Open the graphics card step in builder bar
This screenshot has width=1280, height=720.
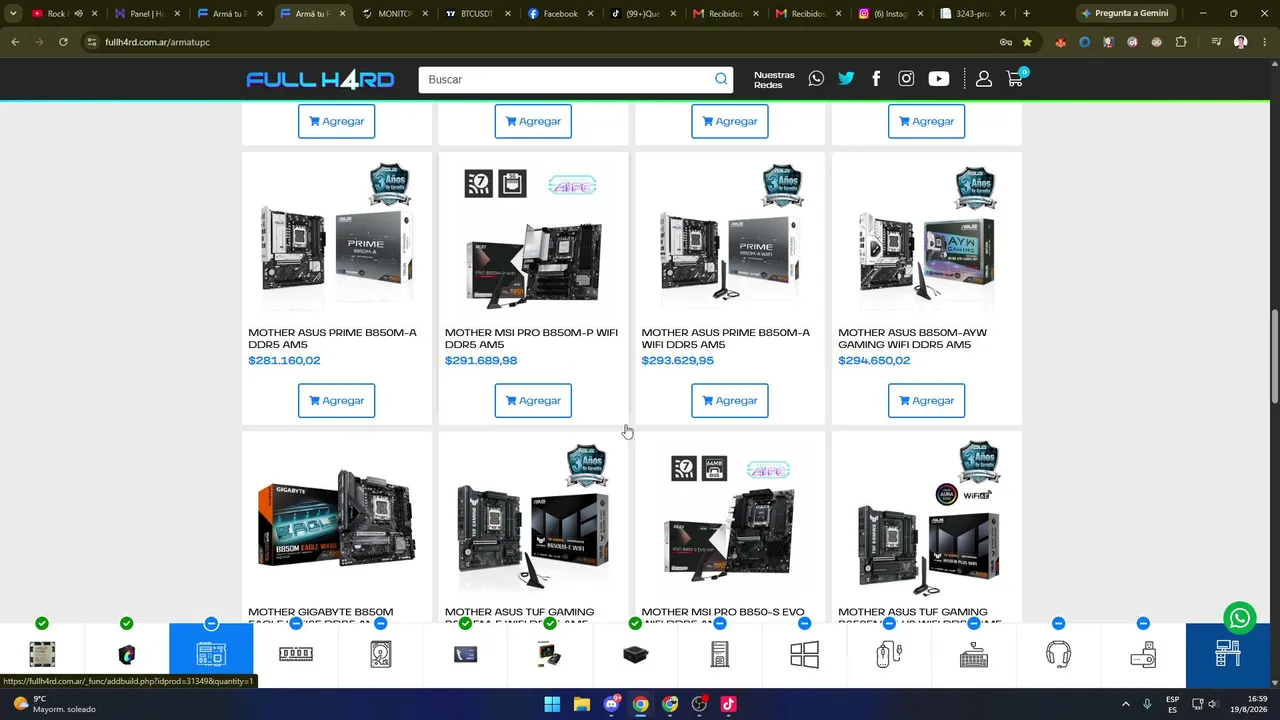point(550,654)
